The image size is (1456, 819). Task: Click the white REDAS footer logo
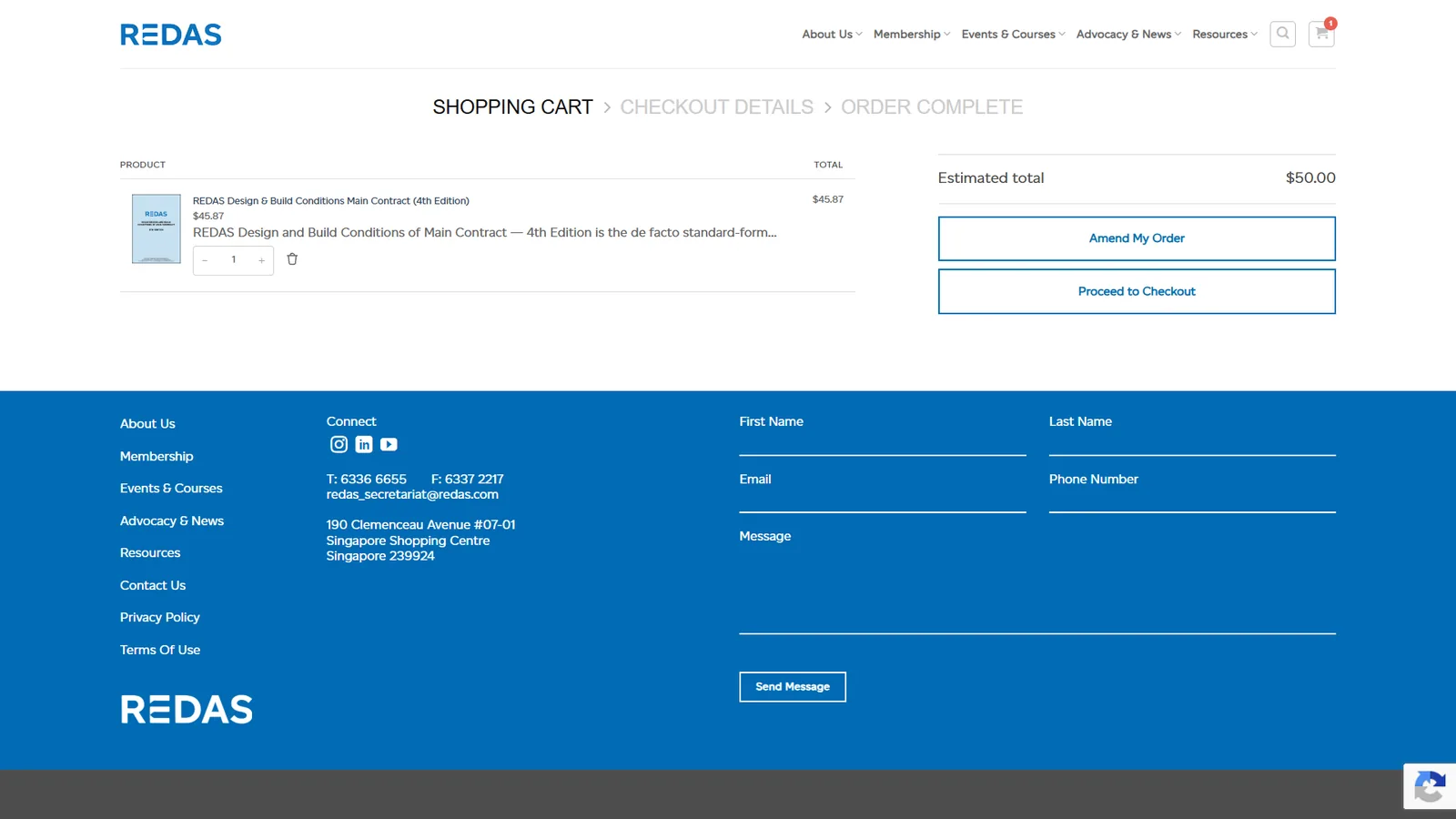click(187, 709)
